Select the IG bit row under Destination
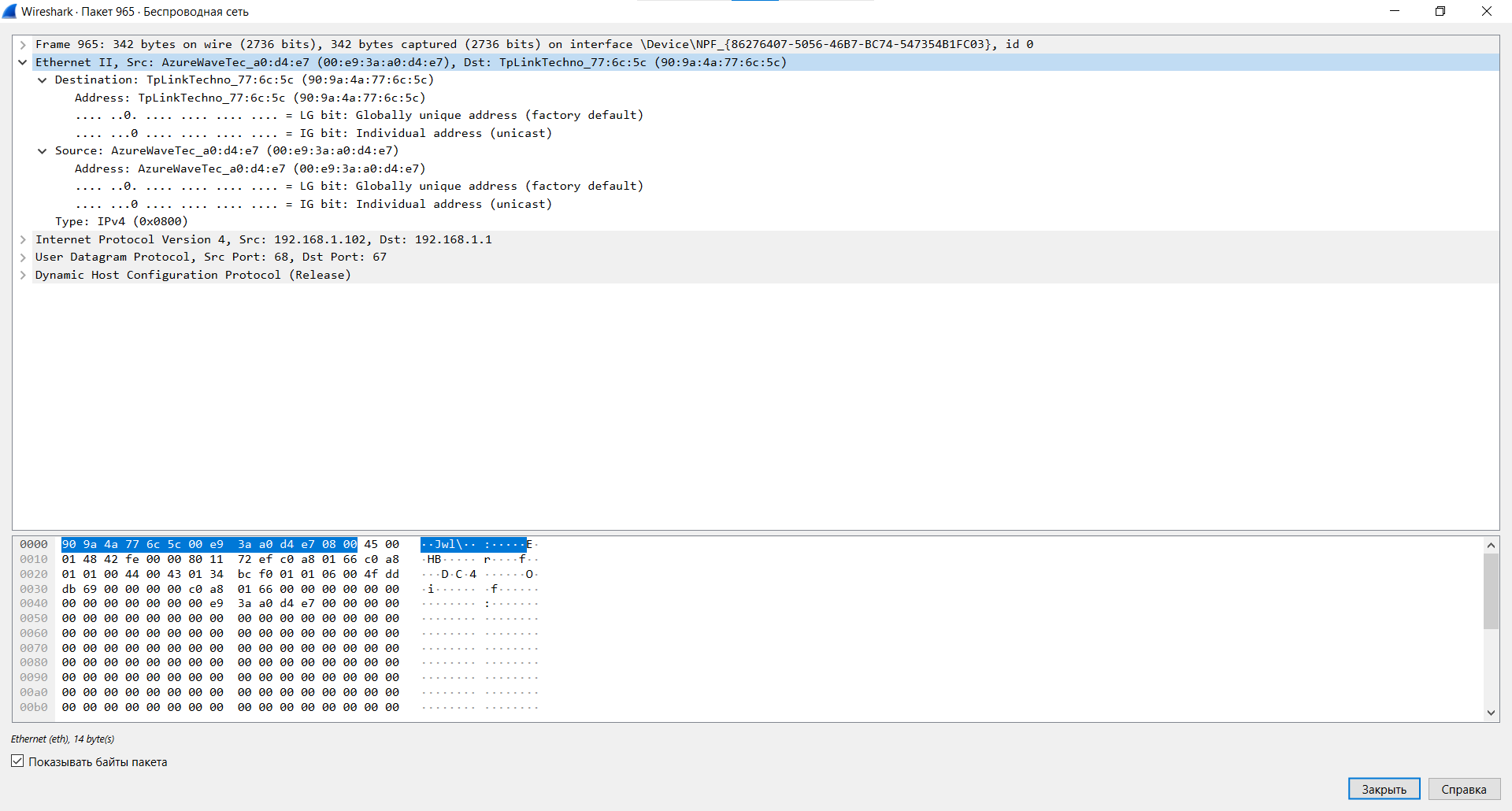The height and width of the screenshot is (811, 1512). (x=313, y=133)
